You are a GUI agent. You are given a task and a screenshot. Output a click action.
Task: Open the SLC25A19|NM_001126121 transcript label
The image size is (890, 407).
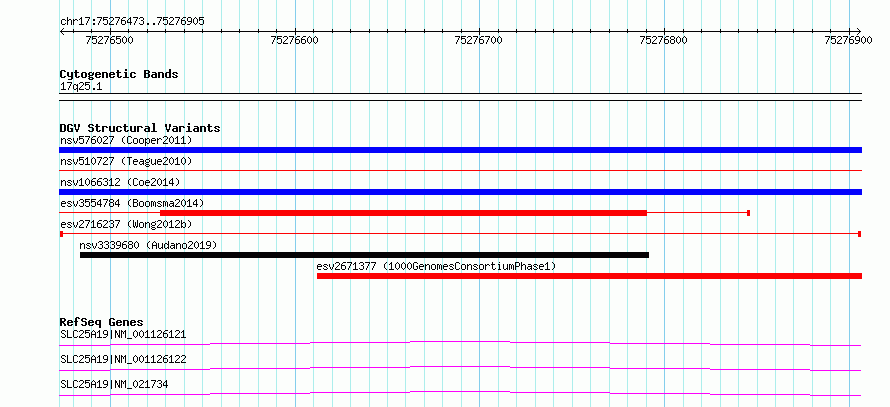tap(123, 334)
